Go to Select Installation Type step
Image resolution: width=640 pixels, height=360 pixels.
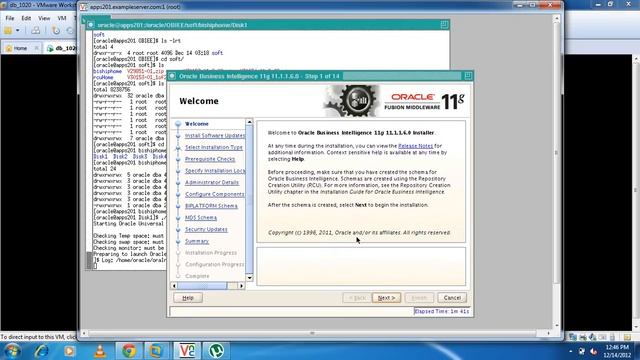point(214,147)
